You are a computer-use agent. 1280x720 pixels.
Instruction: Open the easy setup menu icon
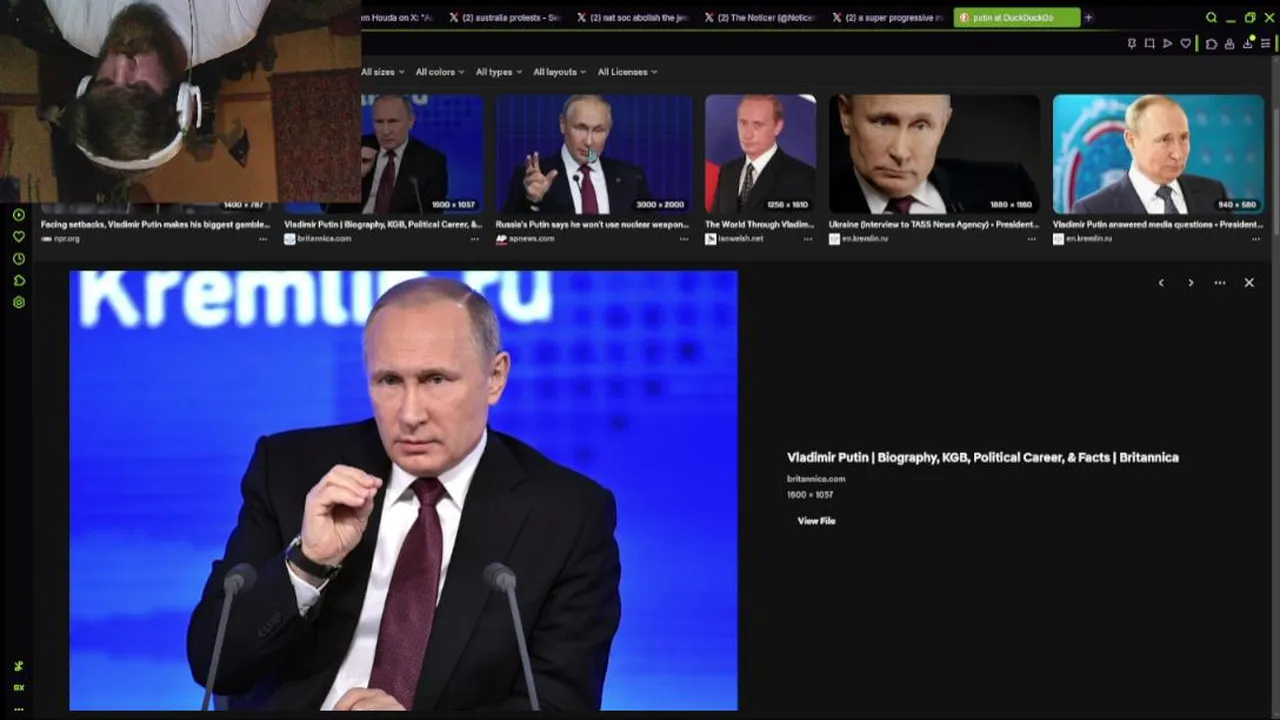[1266, 44]
